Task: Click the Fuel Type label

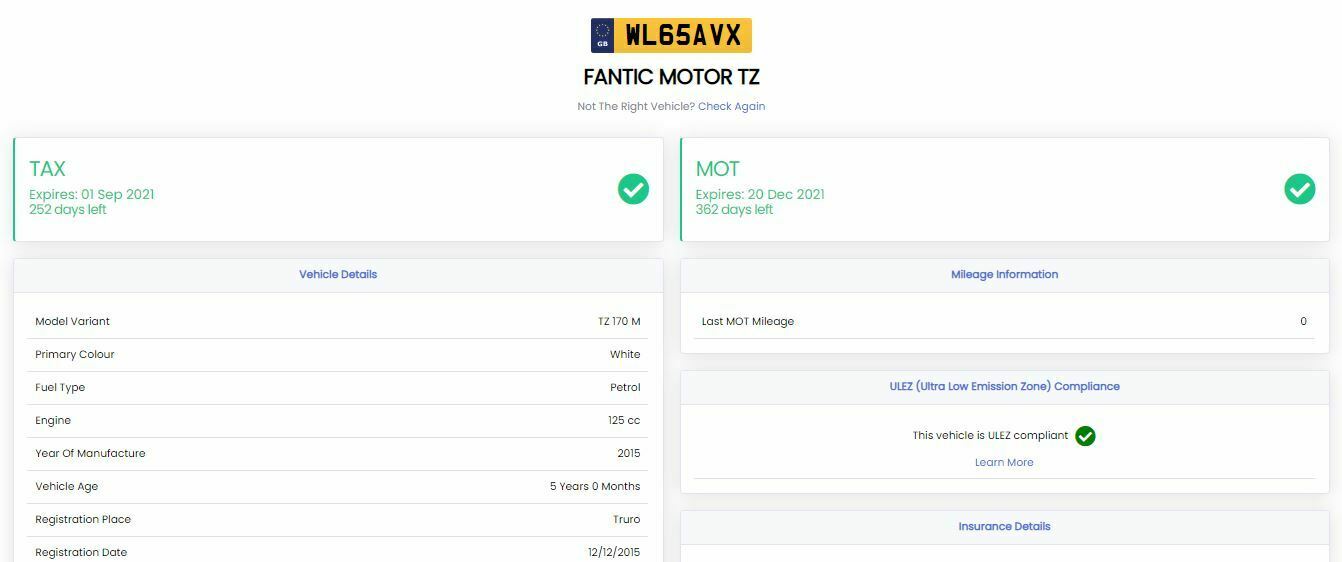Action: [60, 387]
